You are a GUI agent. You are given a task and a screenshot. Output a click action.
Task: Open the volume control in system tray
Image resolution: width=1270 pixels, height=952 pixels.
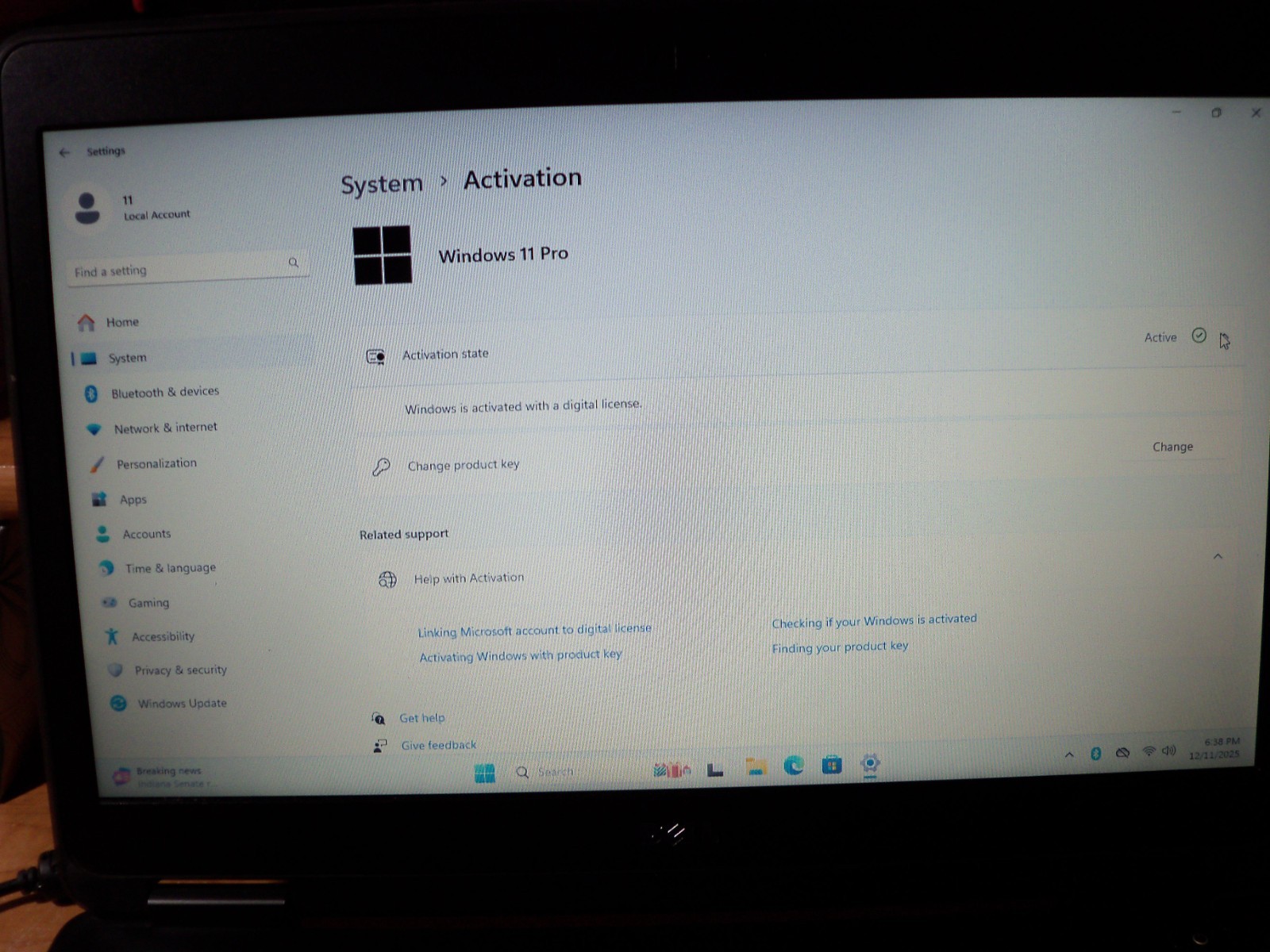[1169, 750]
